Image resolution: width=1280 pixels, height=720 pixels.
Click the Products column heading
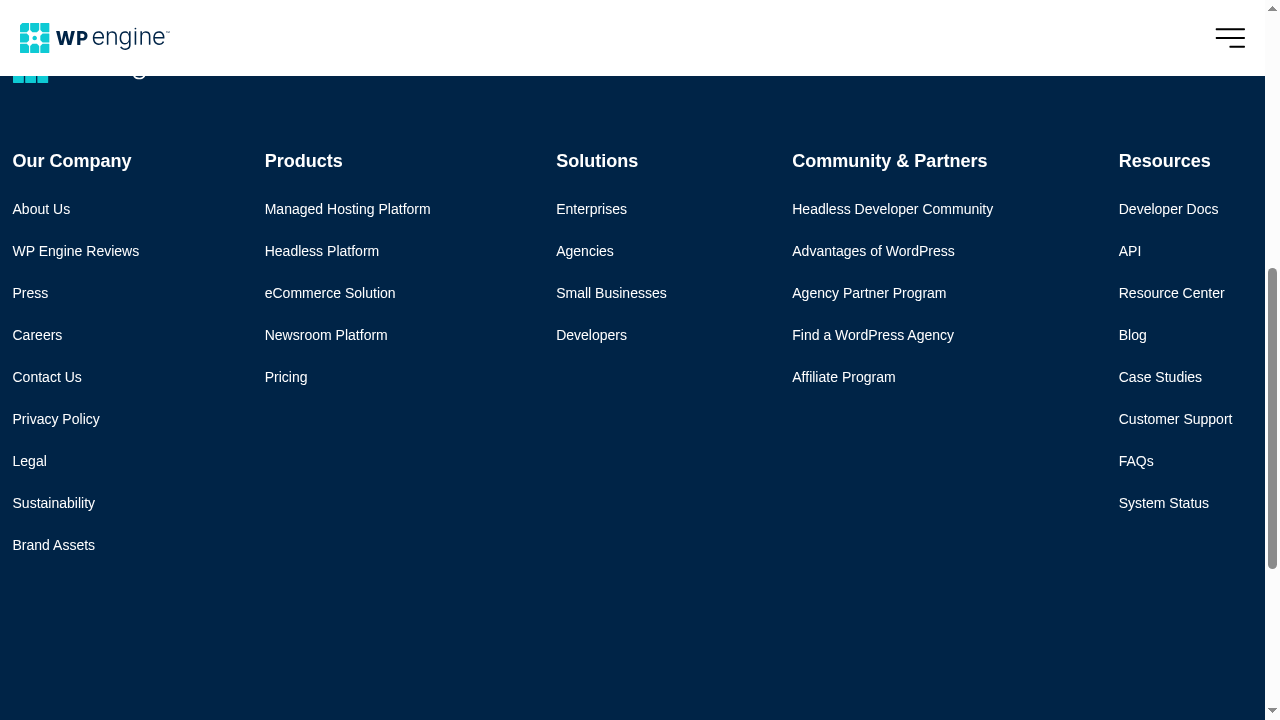[303, 161]
